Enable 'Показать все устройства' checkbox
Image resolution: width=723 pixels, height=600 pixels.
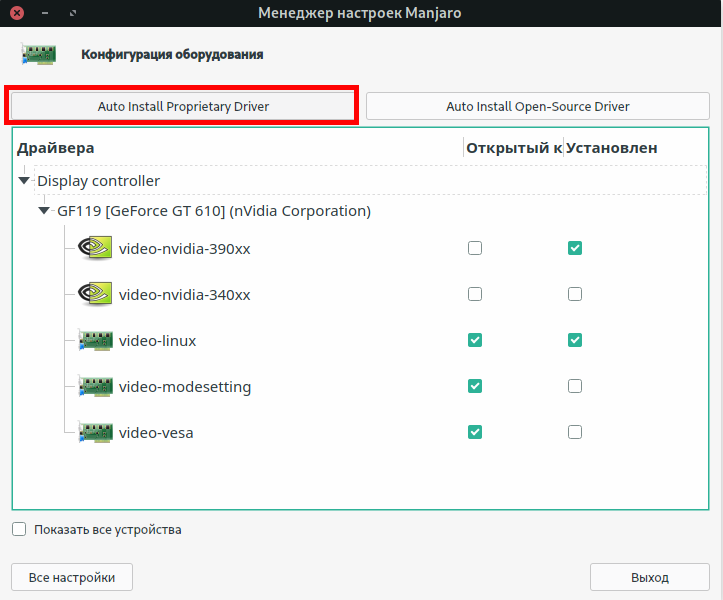[19, 529]
